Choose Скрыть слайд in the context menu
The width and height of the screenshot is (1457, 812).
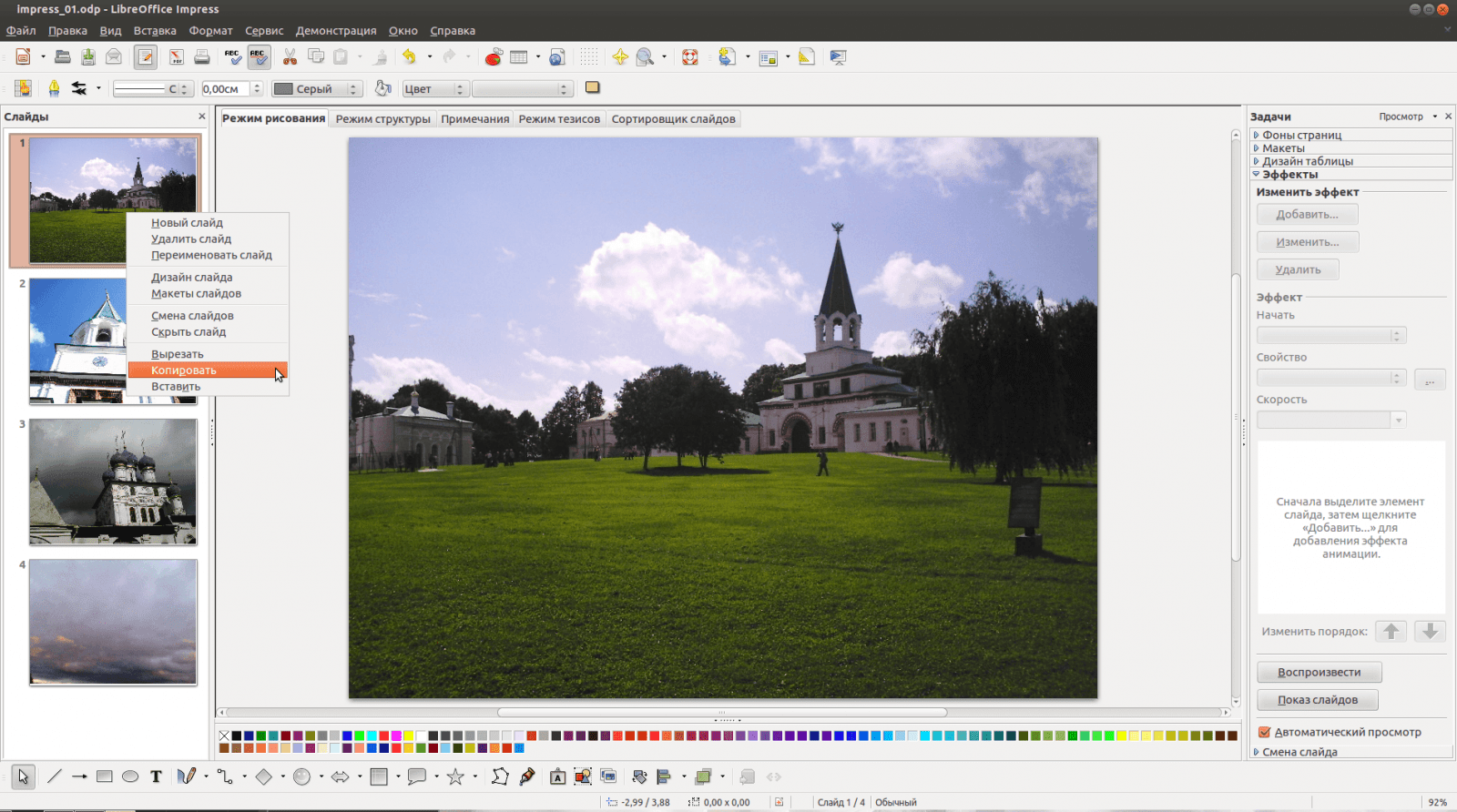click(x=208, y=332)
